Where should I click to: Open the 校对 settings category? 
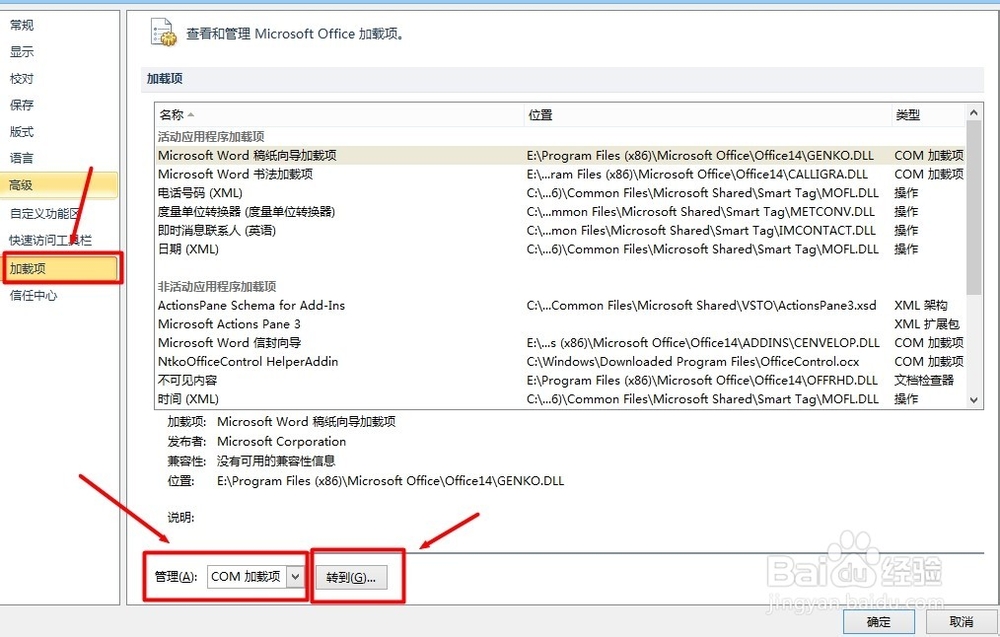click(22, 78)
